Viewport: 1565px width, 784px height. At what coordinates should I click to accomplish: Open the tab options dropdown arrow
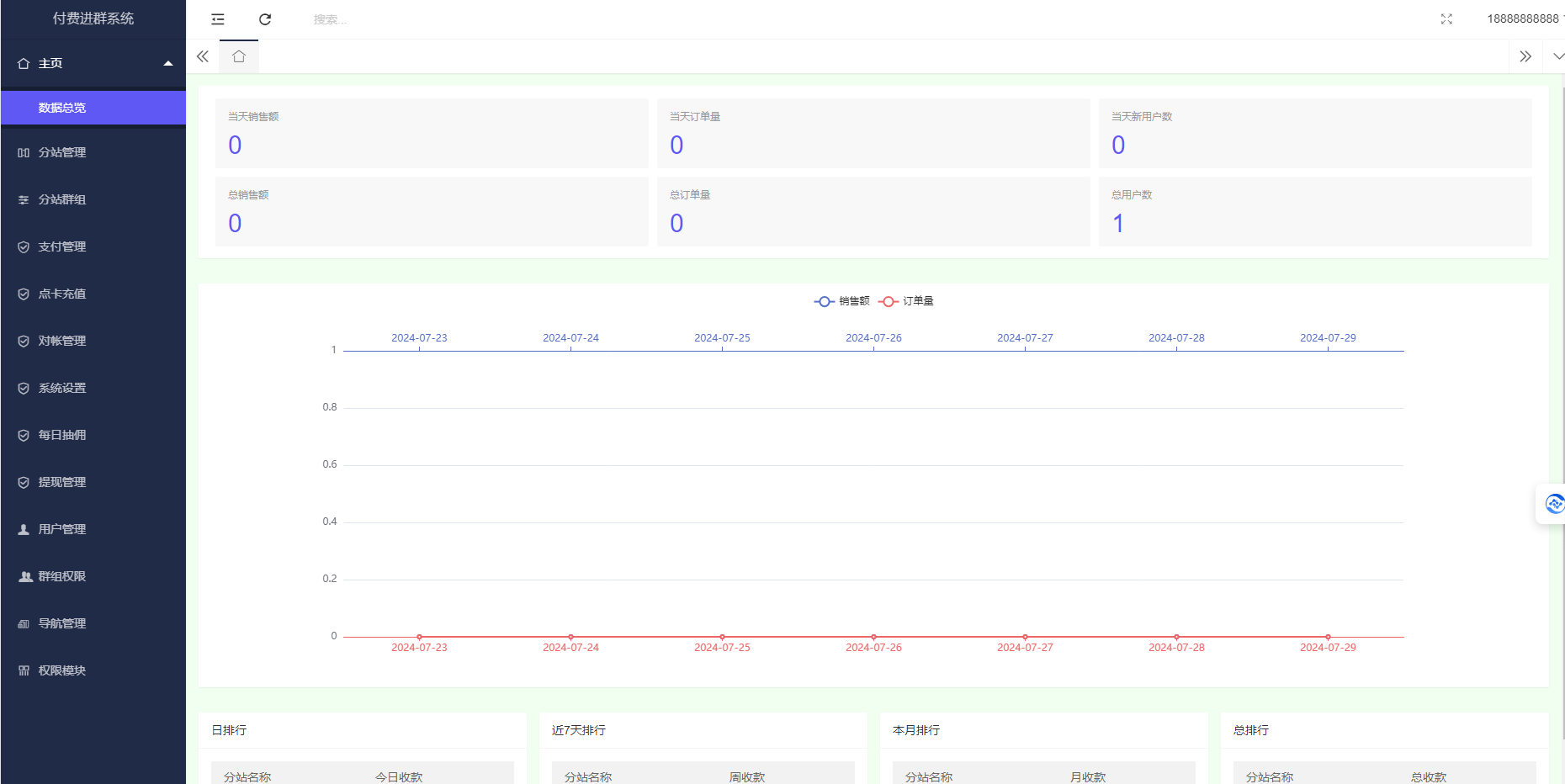coord(1557,56)
